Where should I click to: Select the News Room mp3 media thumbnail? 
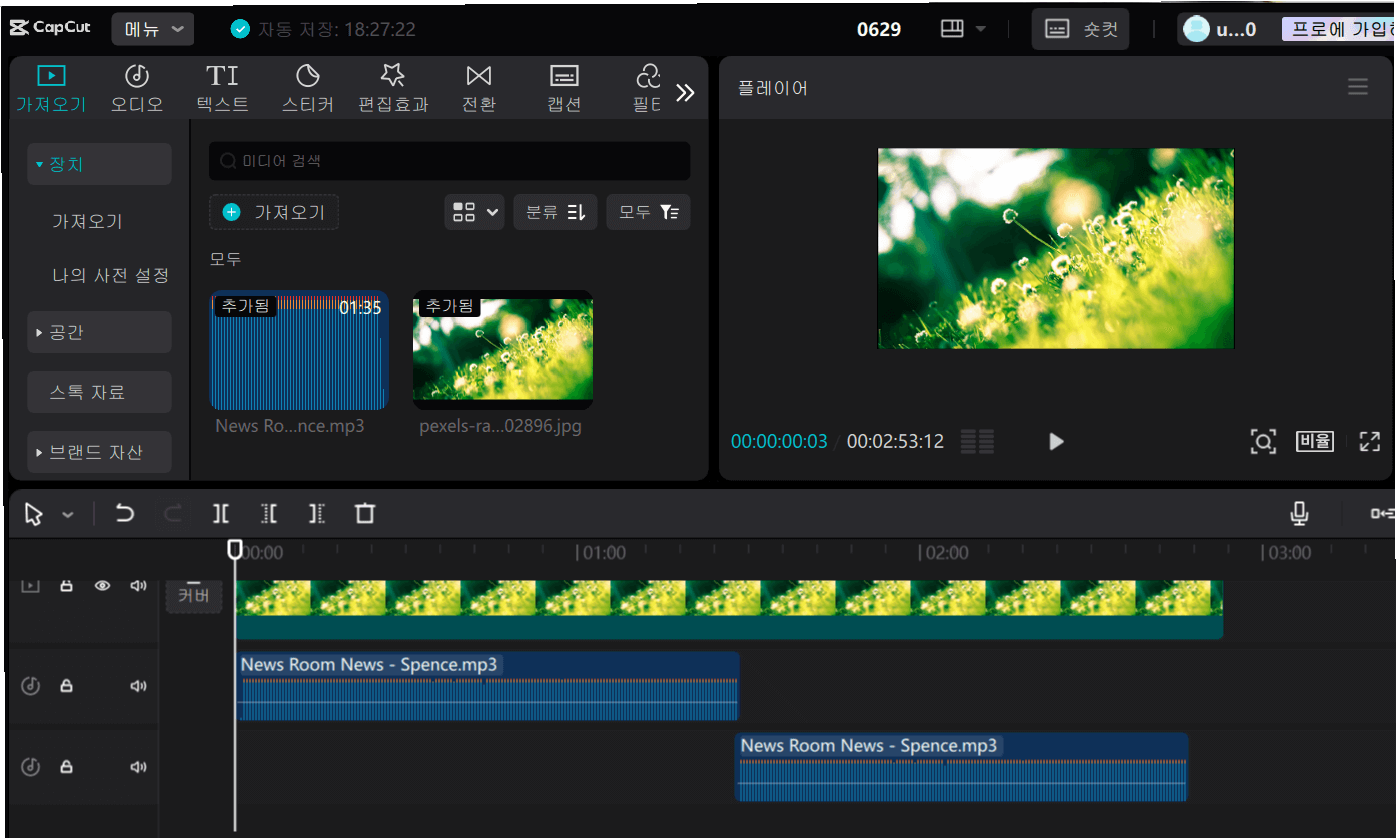point(299,350)
